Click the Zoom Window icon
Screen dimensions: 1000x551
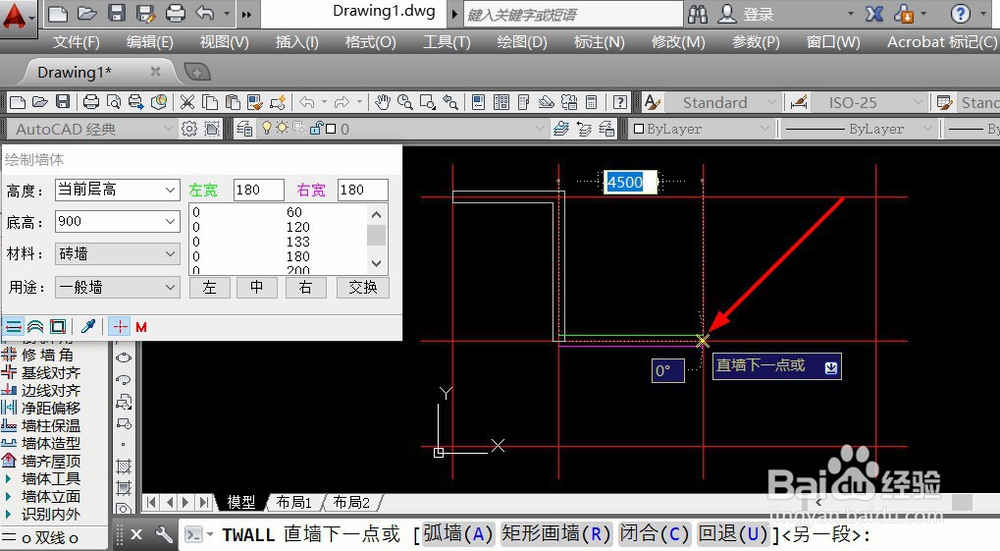coord(427,102)
